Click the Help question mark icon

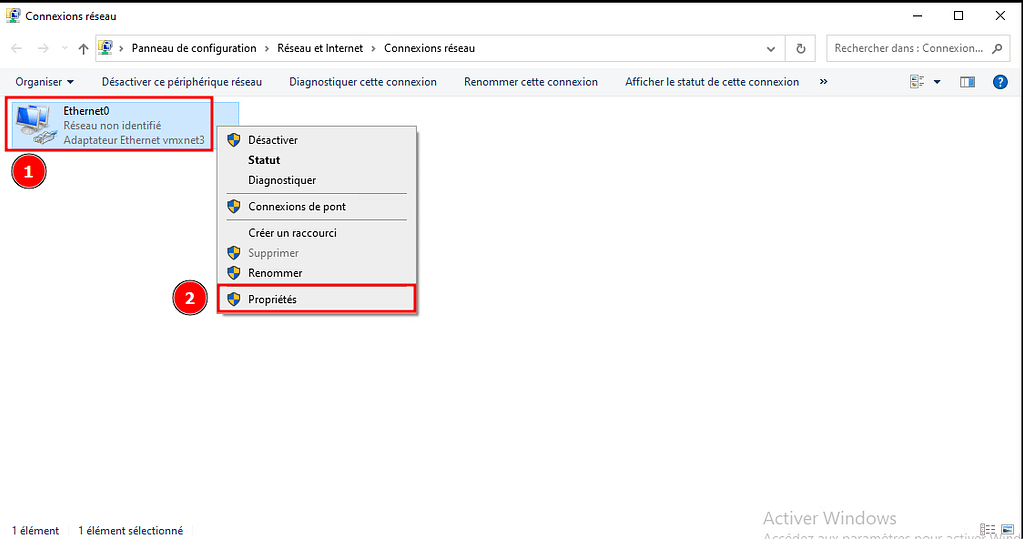click(998, 82)
